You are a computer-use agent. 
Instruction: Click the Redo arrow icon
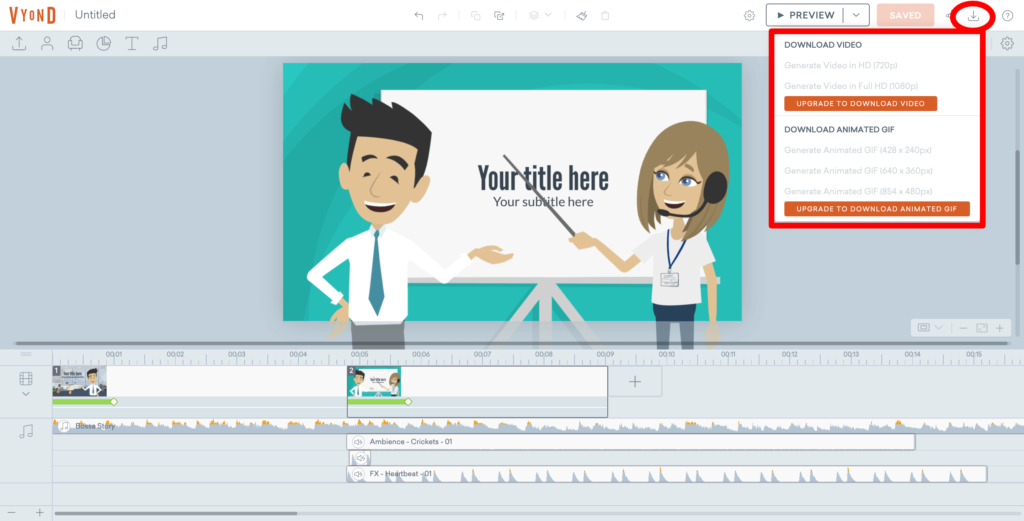(x=442, y=16)
